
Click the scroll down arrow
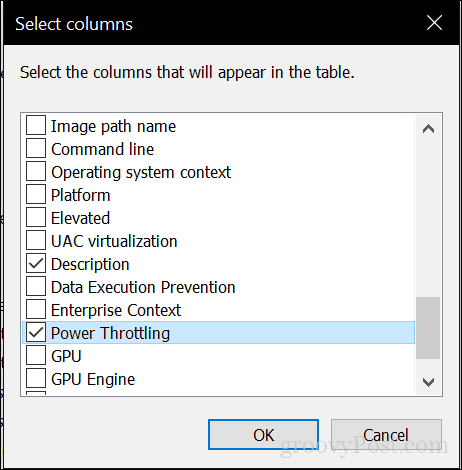tap(428, 382)
